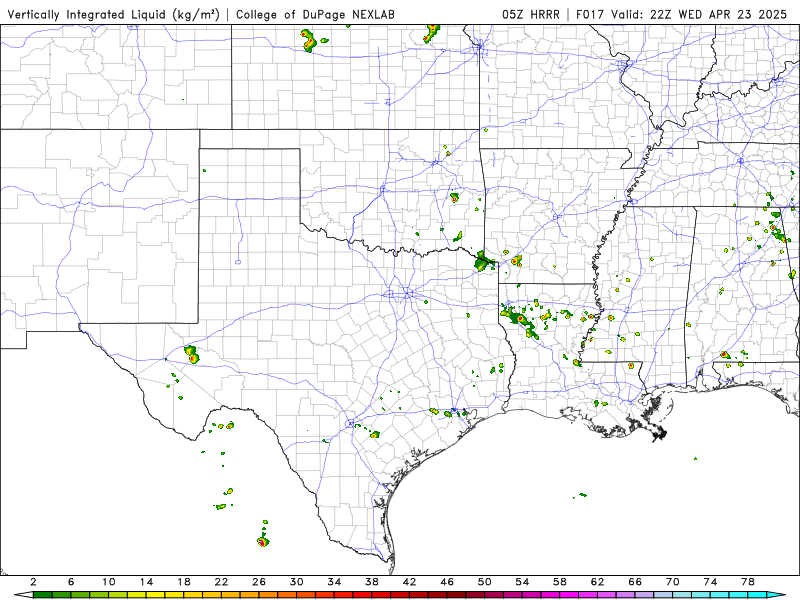Click the color scale label "78"
Image resolution: width=800 pixels, height=600 pixels.
[748, 582]
